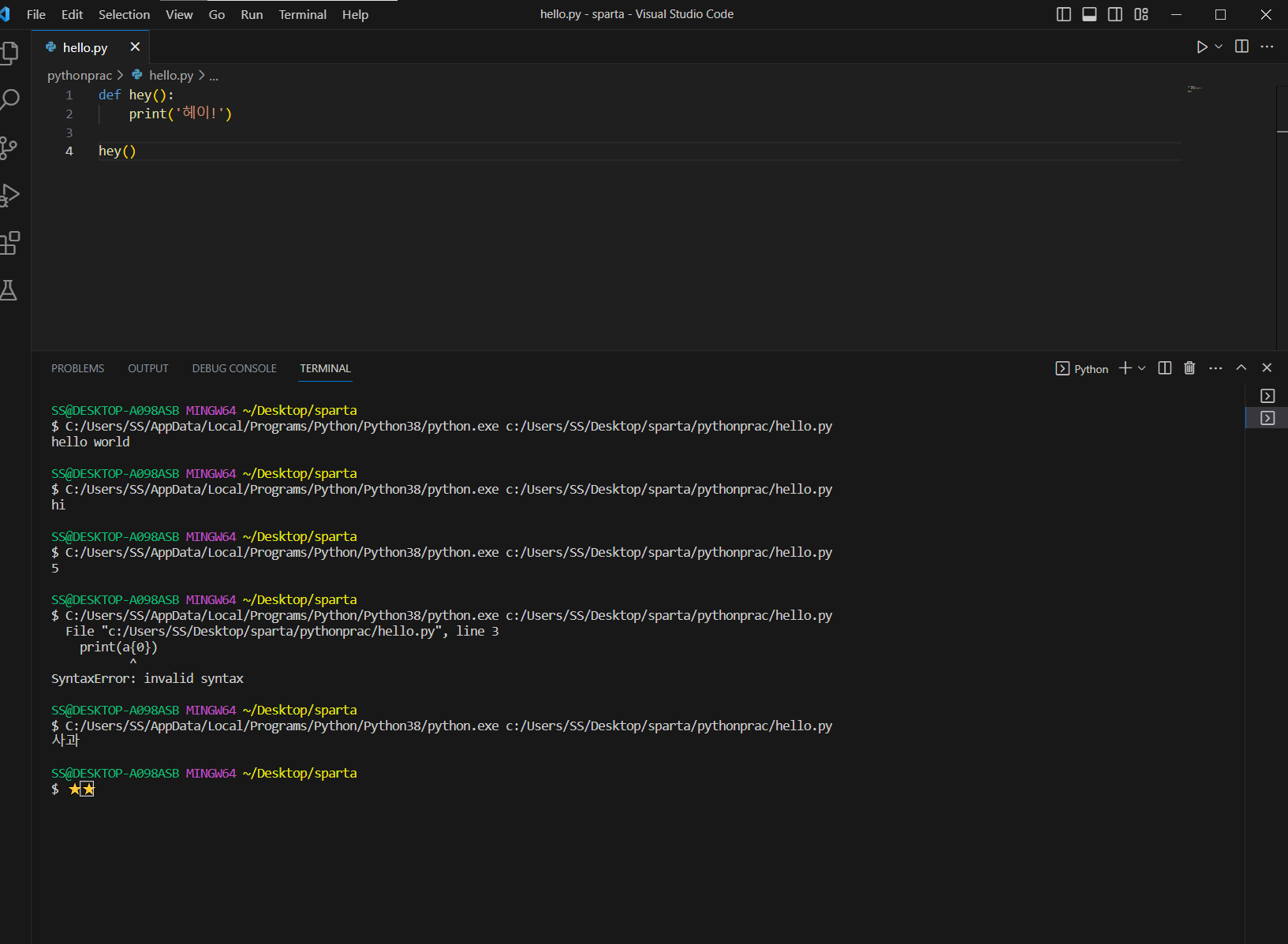Select the hello.py editor tab
The image size is (1288, 944).
point(91,47)
